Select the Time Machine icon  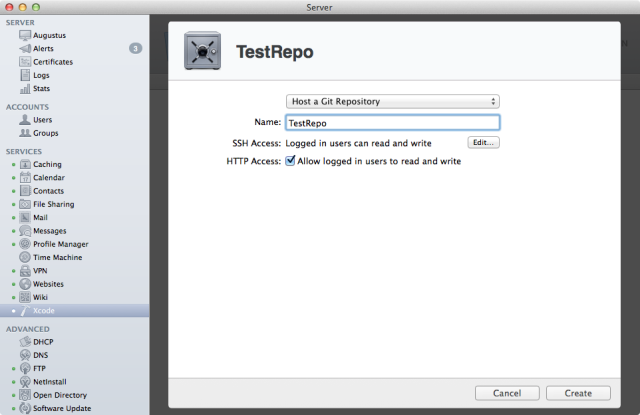coord(25,257)
